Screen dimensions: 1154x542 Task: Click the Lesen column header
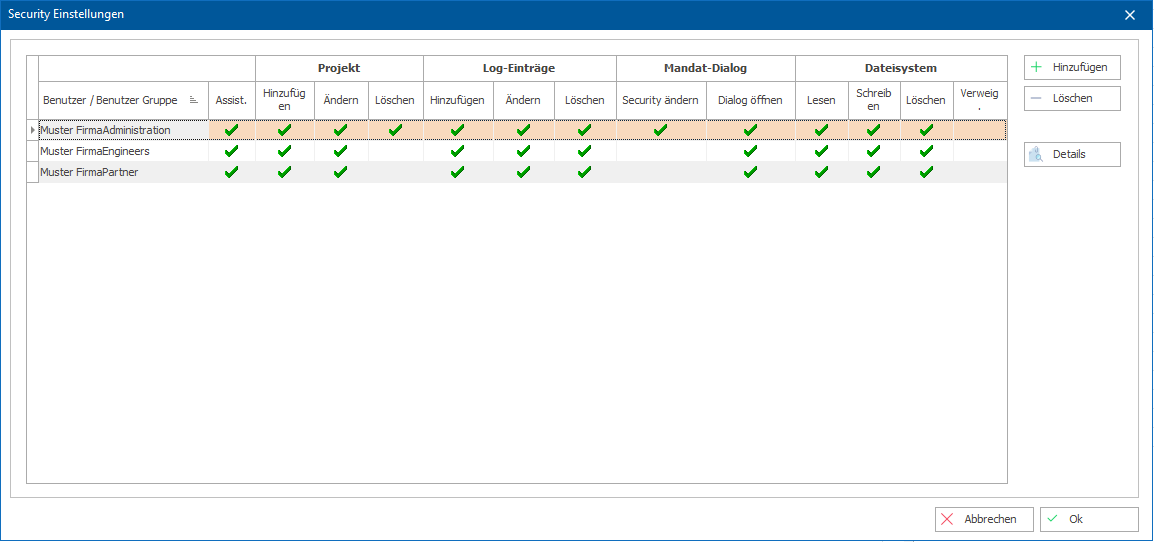[821, 100]
